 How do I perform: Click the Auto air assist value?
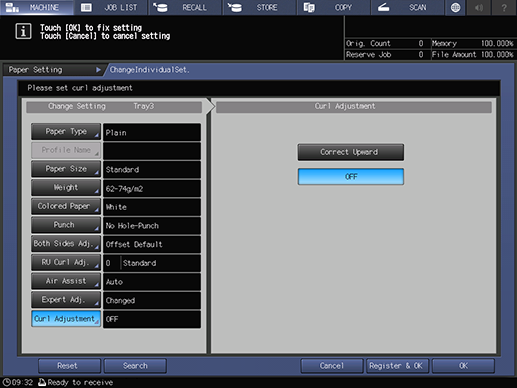tap(152, 282)
